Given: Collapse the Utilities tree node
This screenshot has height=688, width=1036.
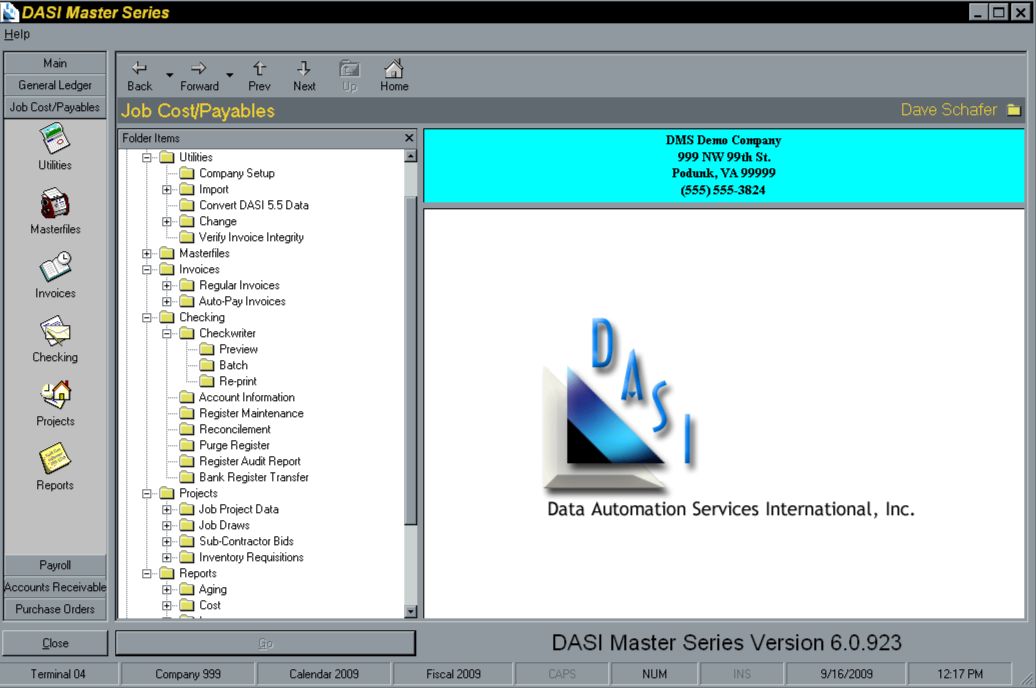Looking at the screenshot, I should click(147, 157).
